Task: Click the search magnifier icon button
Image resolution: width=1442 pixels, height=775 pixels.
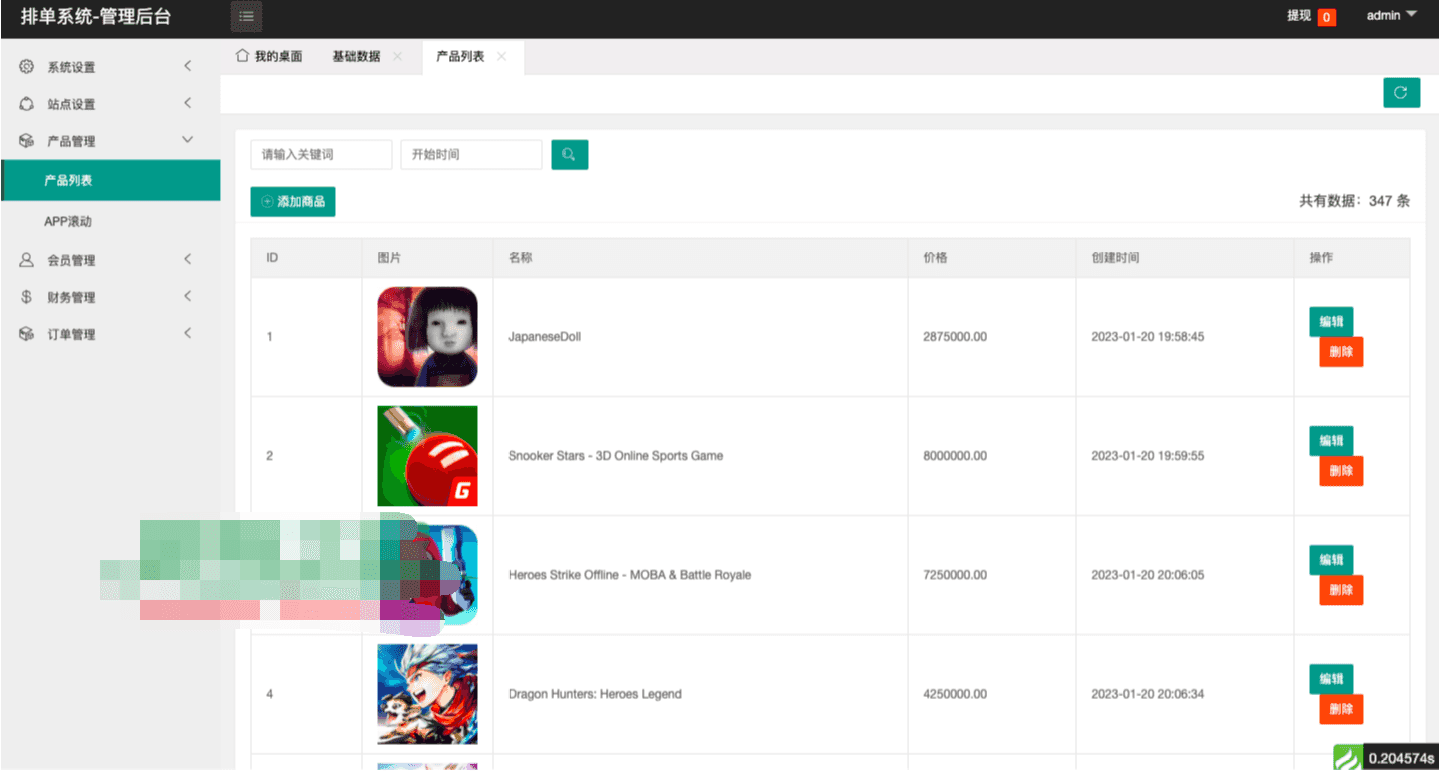Action: coord(569,154)
